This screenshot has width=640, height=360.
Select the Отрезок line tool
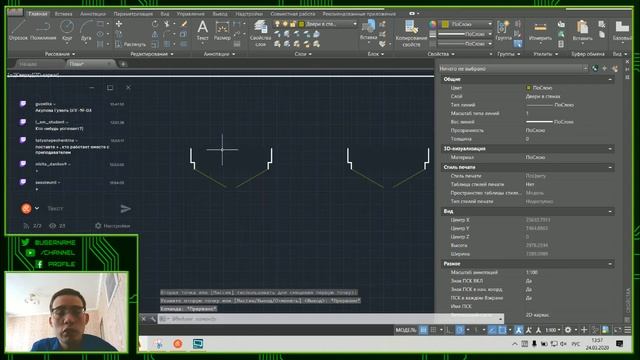click(18, 30)
